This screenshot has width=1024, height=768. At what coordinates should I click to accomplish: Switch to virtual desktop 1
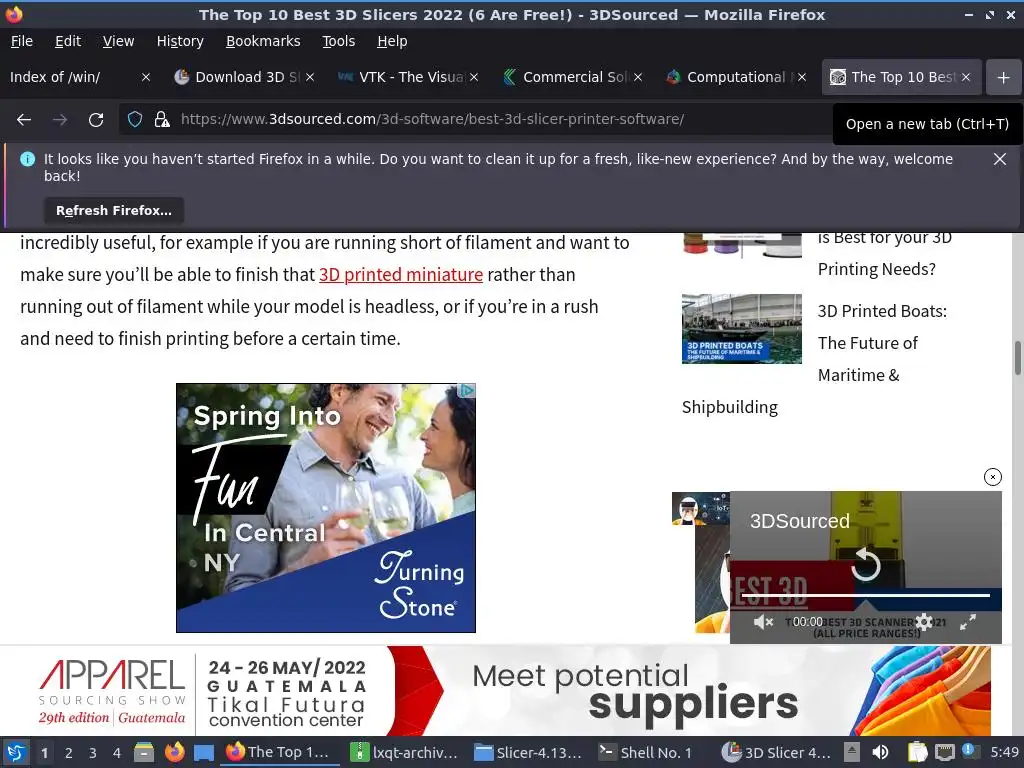(x=44, y=753)
